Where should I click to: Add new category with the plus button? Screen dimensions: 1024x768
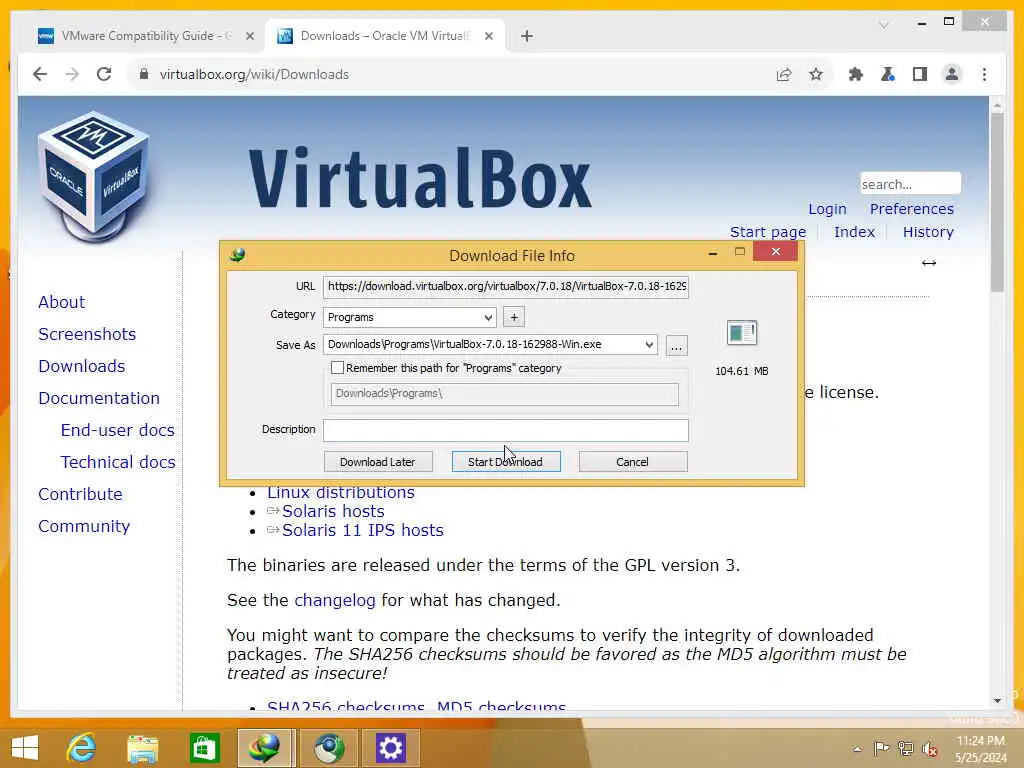tap(514, 317)
